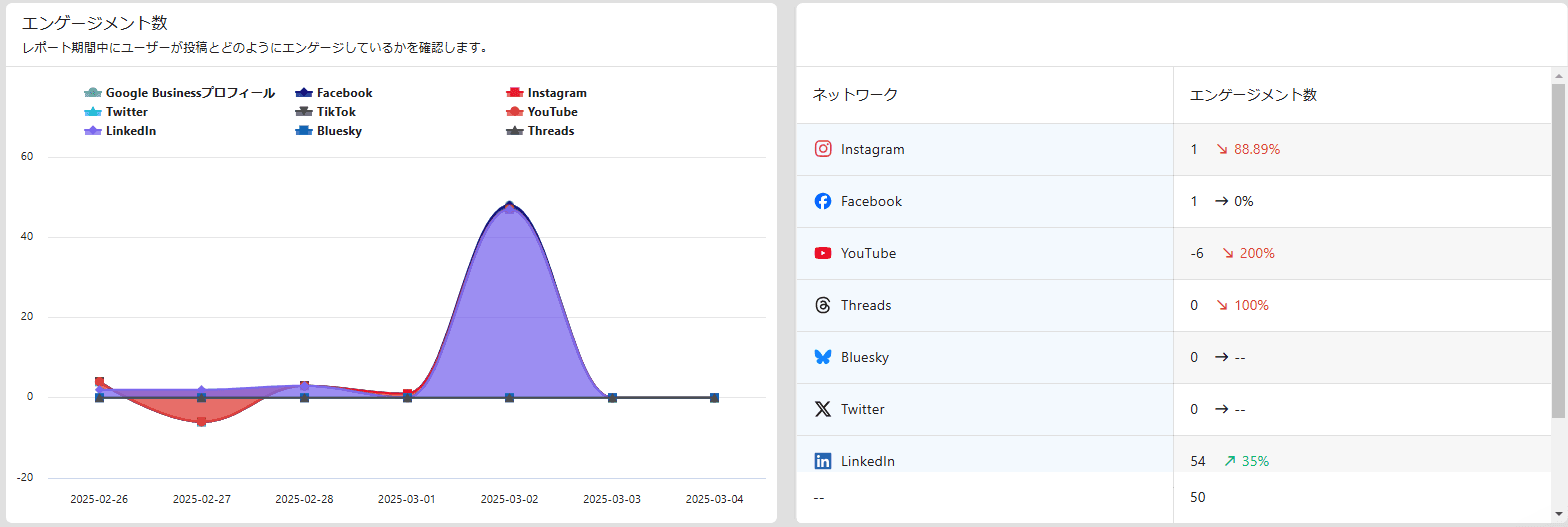Image resolution: width=1568 pixels, height=527 pixels.
Task: Click the Threads icon in table row
Action: [823, 305]
